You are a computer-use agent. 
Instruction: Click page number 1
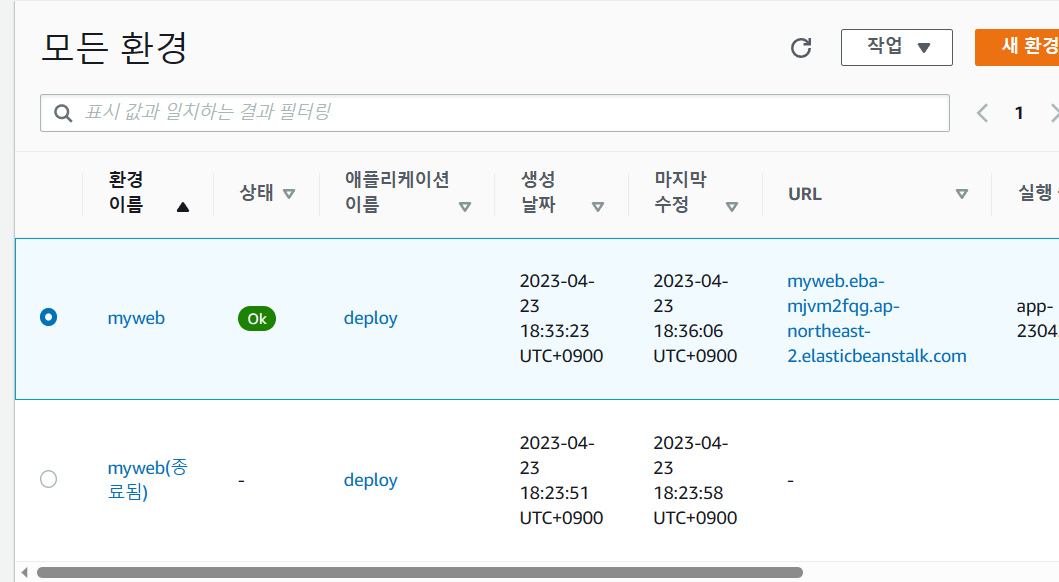point(1019,113)
